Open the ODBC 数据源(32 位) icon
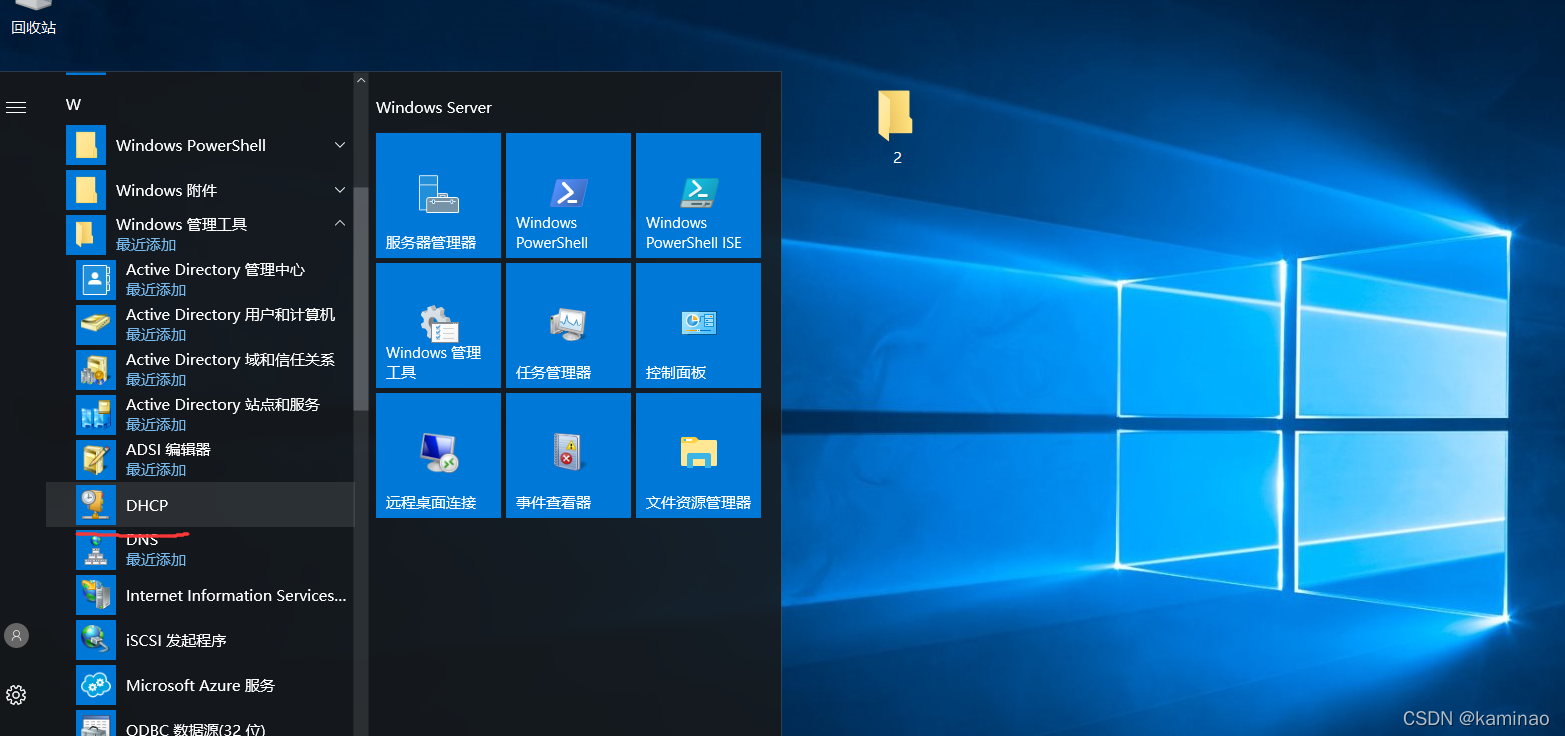The height and width of the screenshot is (736, 1565). point(96,723)
